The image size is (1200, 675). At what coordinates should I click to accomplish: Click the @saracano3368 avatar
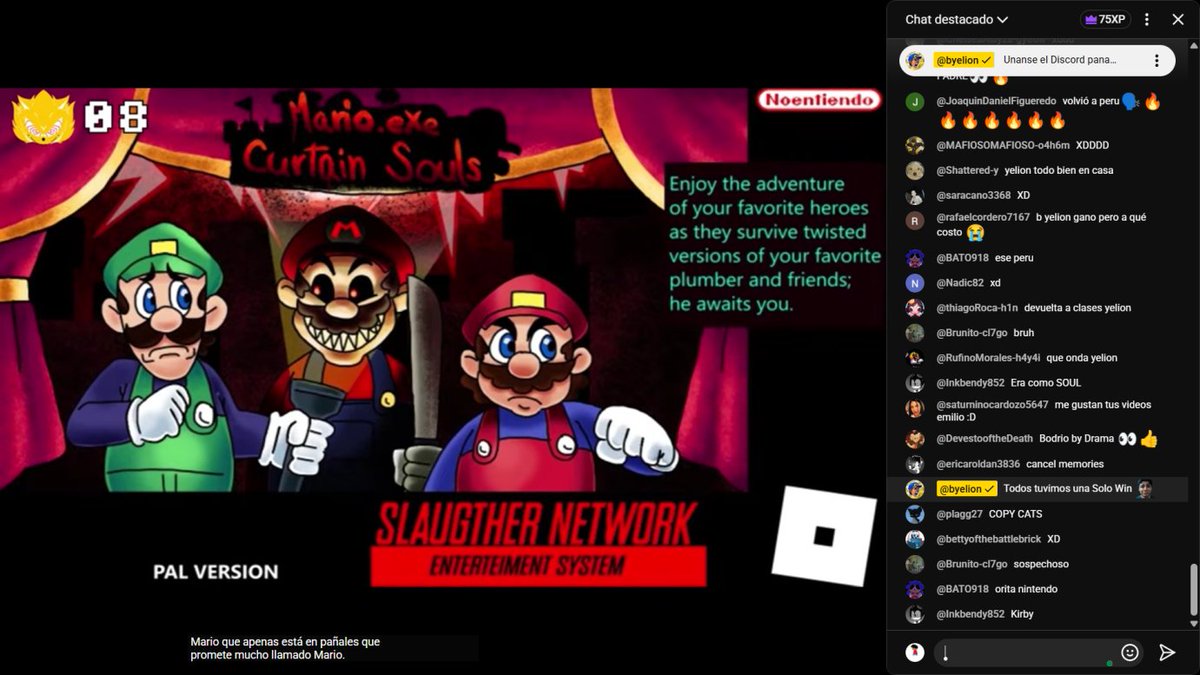[x=915, y=195]
